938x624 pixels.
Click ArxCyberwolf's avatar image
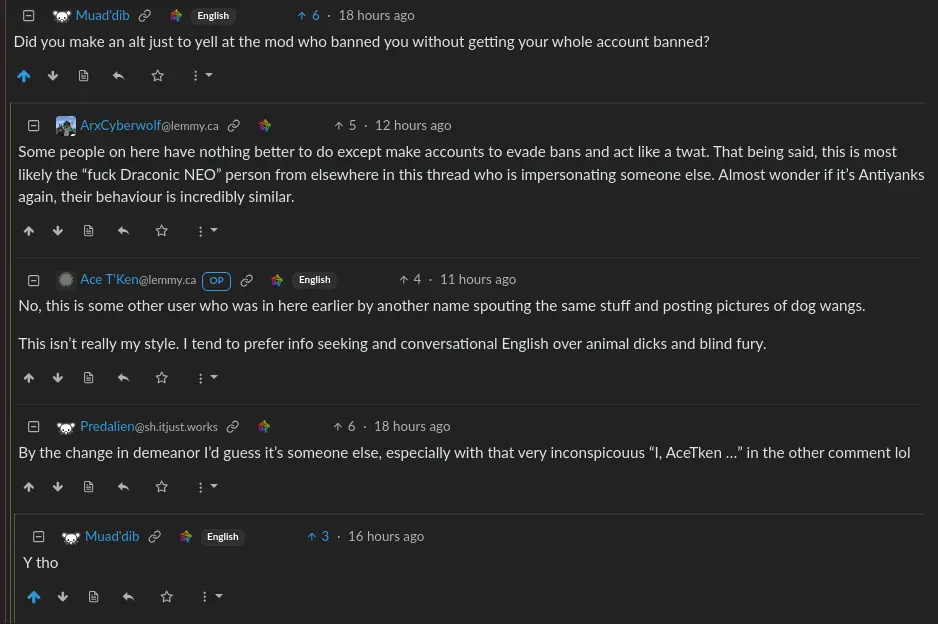point(66,126)
